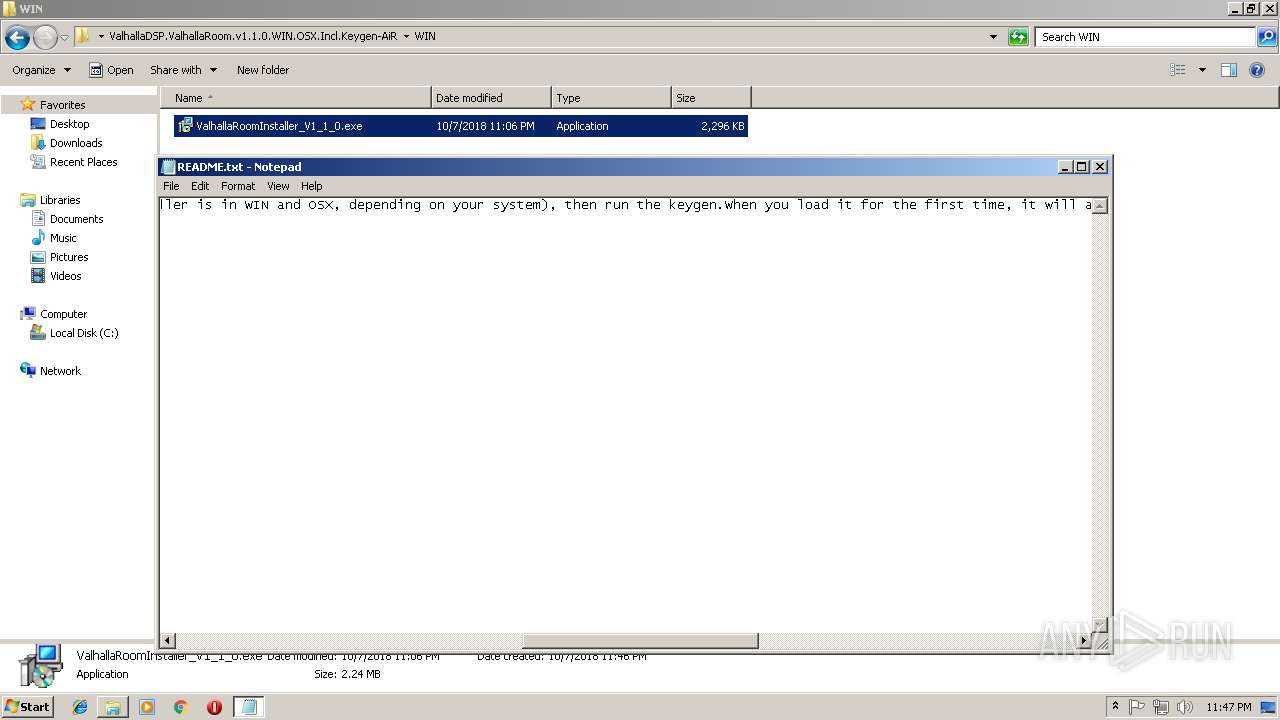Open Notepad Edit menu
Viewport: 1280px width, 720px height.
200,186
